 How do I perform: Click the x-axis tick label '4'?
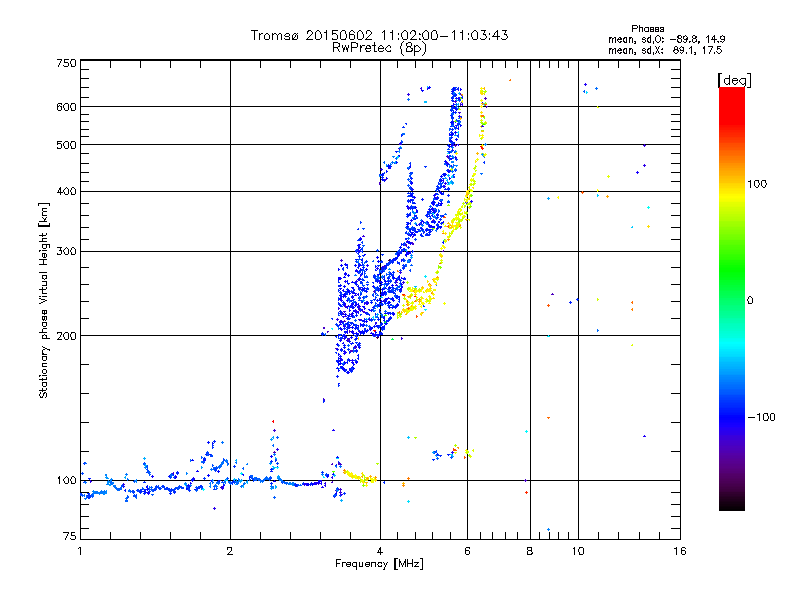380,551
